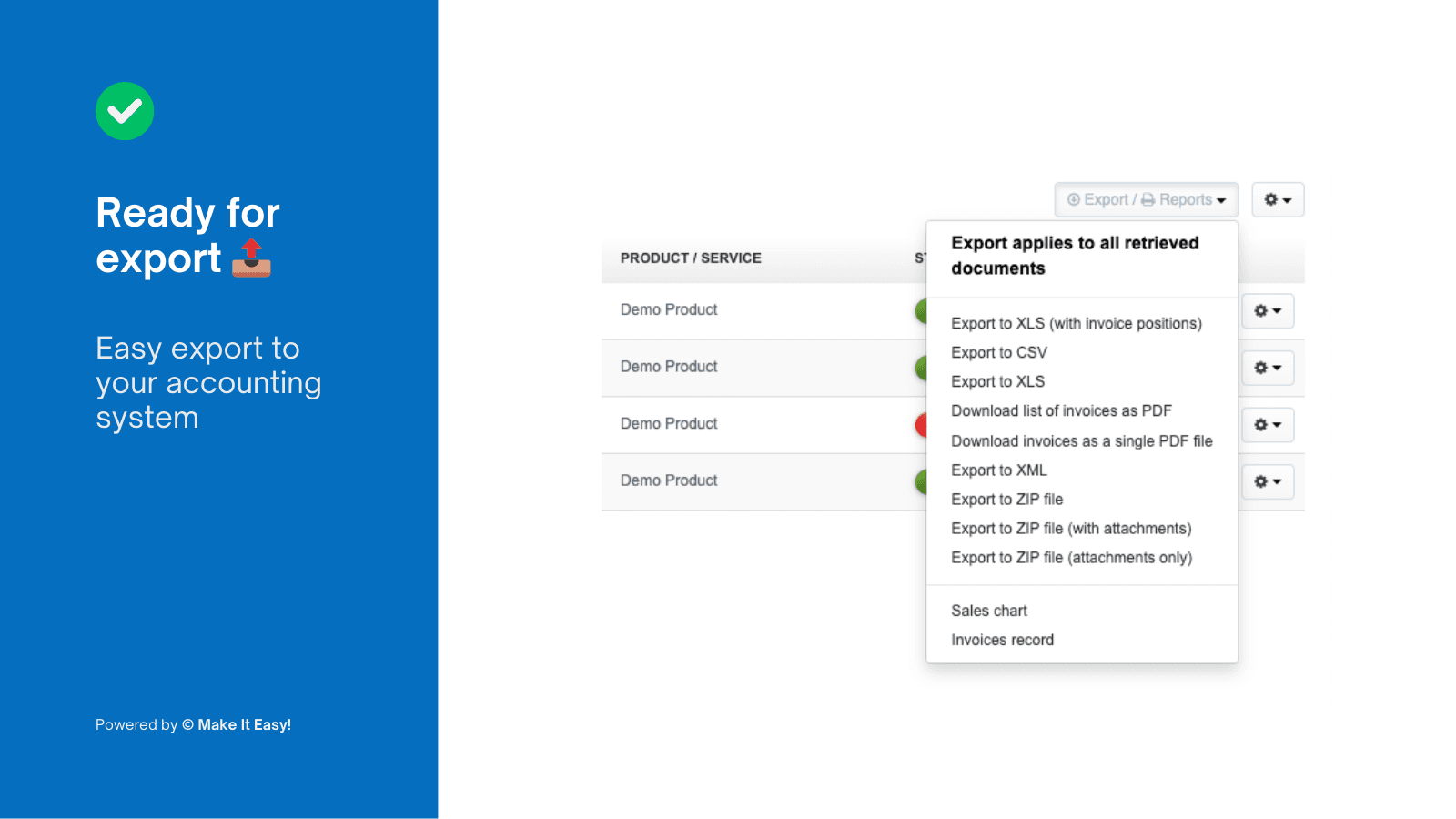Open the Sales chart report
This screenshot has height=819, width=1456.
(988, 611)
